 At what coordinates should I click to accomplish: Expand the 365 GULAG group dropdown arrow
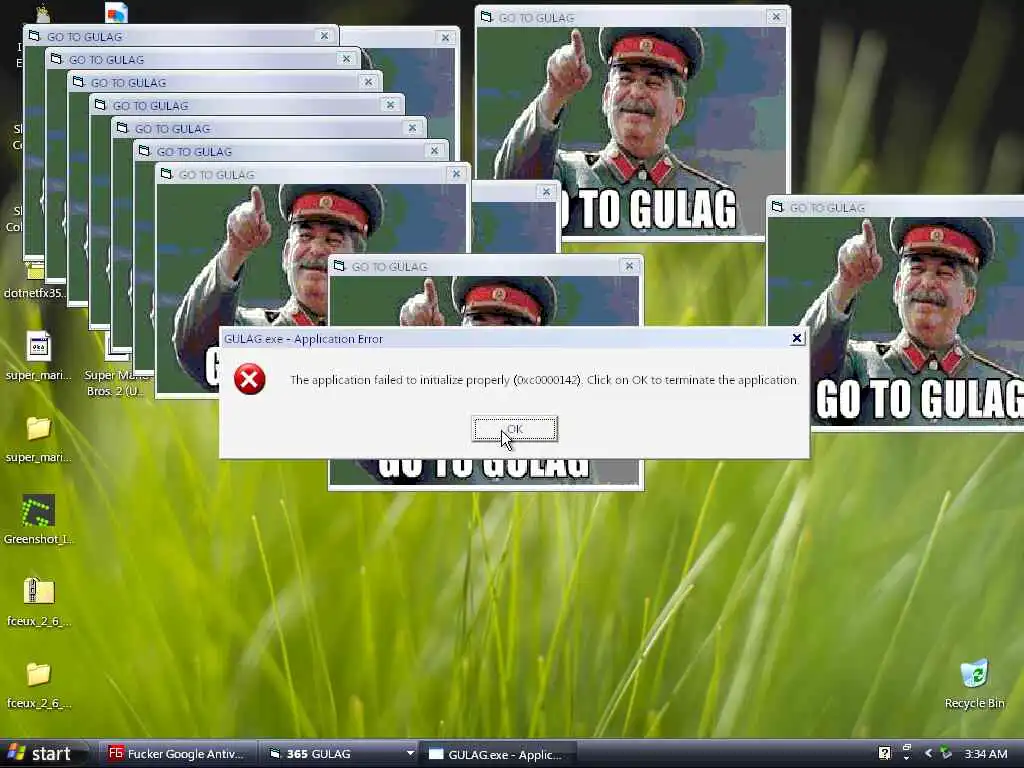click(410, 753)
